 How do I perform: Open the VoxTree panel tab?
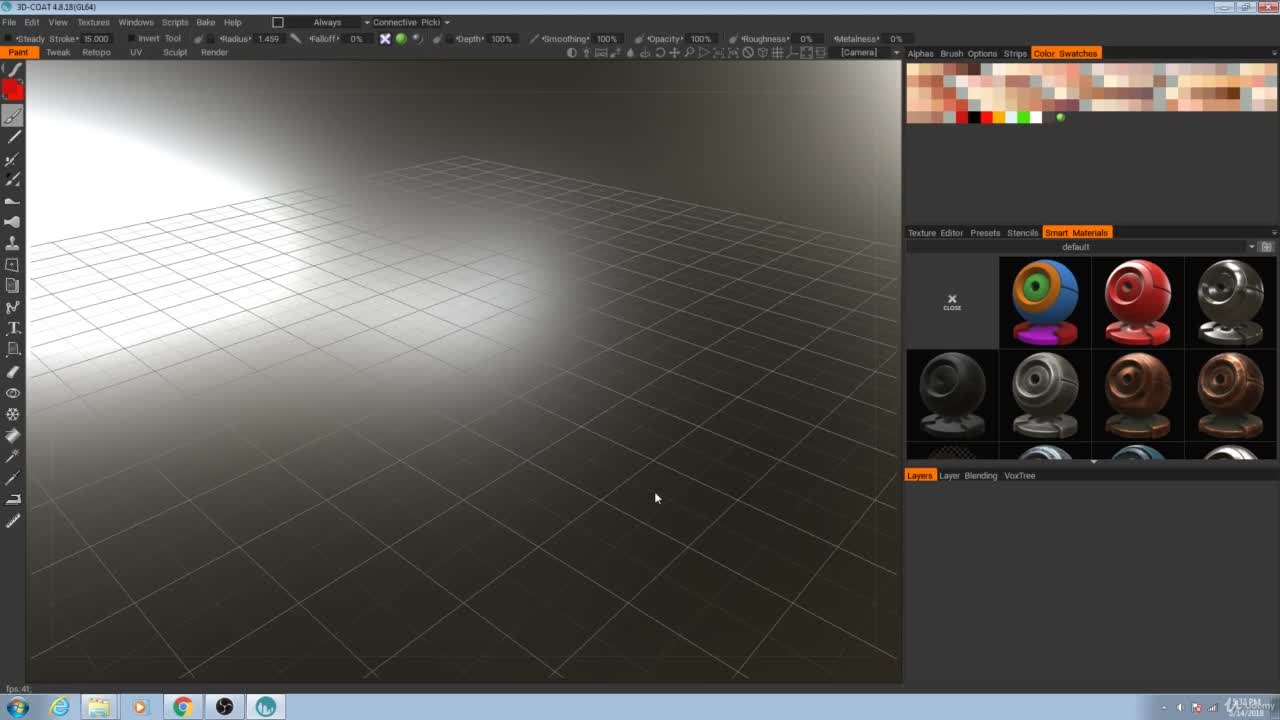click(x=1019, y=476)
